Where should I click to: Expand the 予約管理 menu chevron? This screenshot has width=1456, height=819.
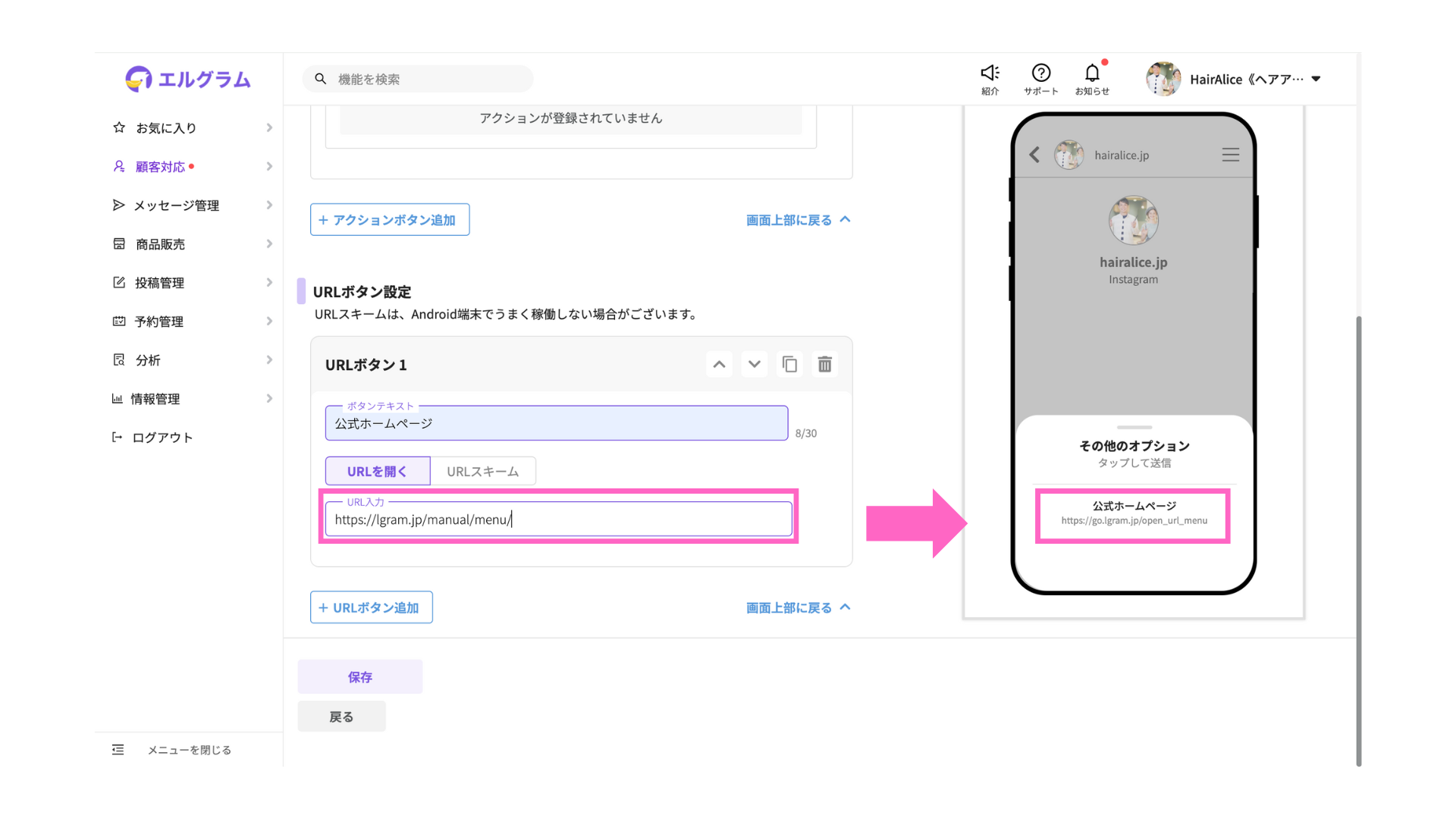tap(269, 321)
